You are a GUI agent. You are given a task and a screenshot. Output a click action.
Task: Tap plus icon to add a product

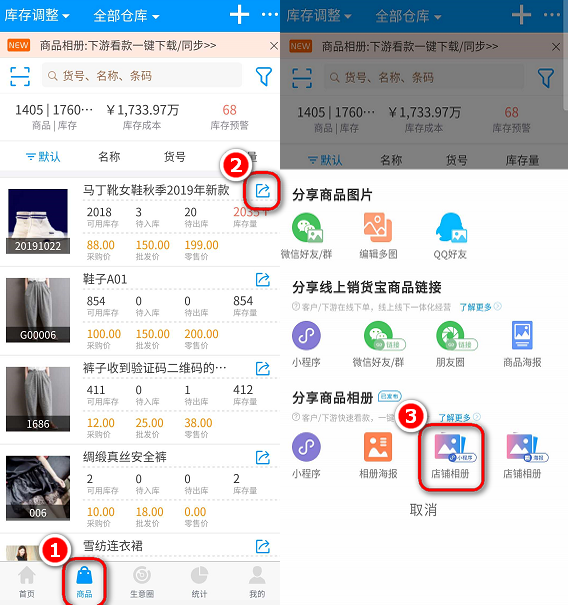point(239,14)
